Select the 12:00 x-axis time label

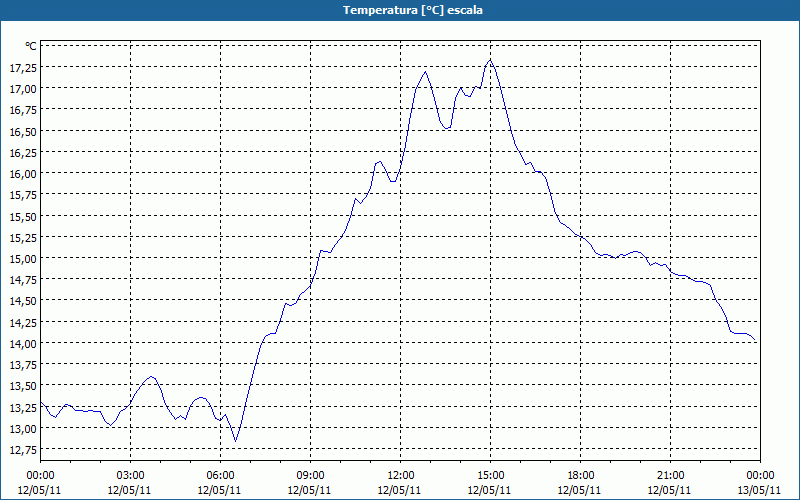(401, 476)
